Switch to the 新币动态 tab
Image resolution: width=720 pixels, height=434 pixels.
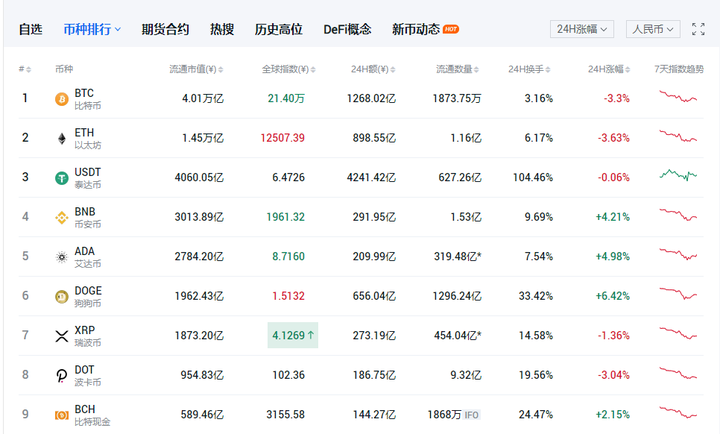[x=416, y=29]
